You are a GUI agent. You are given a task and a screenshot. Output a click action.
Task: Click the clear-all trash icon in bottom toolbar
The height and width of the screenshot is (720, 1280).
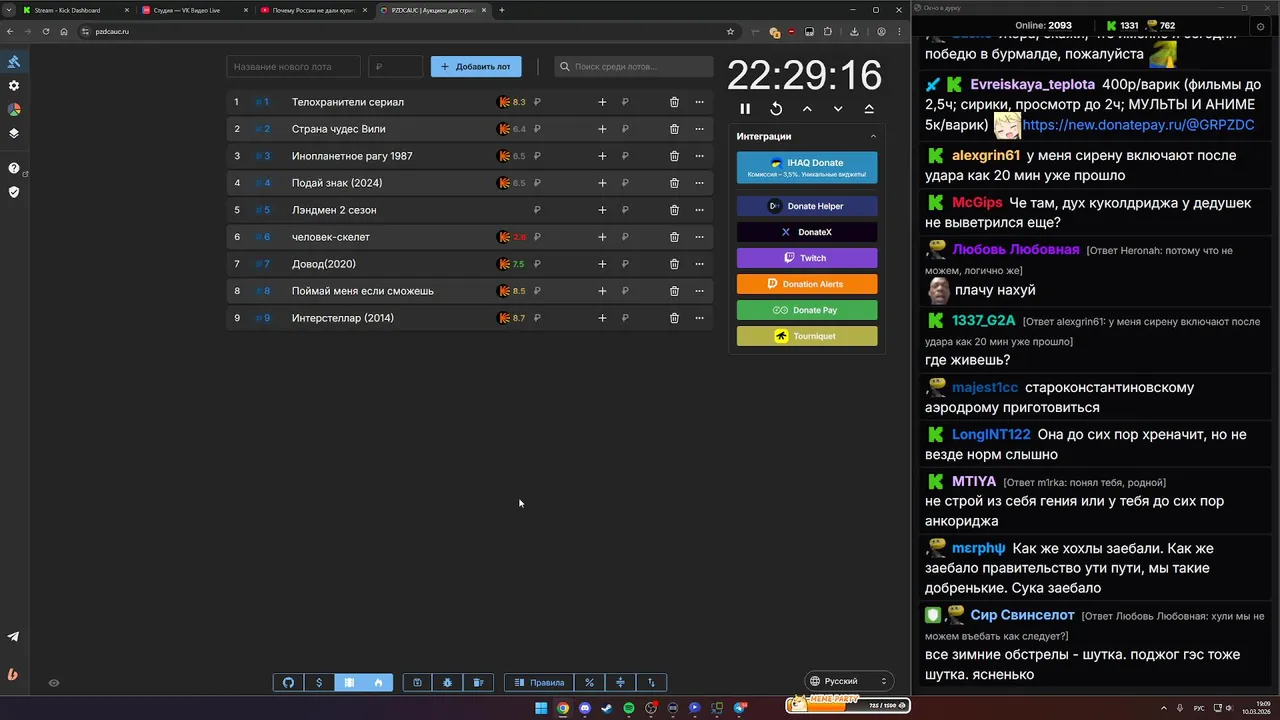(x=478, y=683)
